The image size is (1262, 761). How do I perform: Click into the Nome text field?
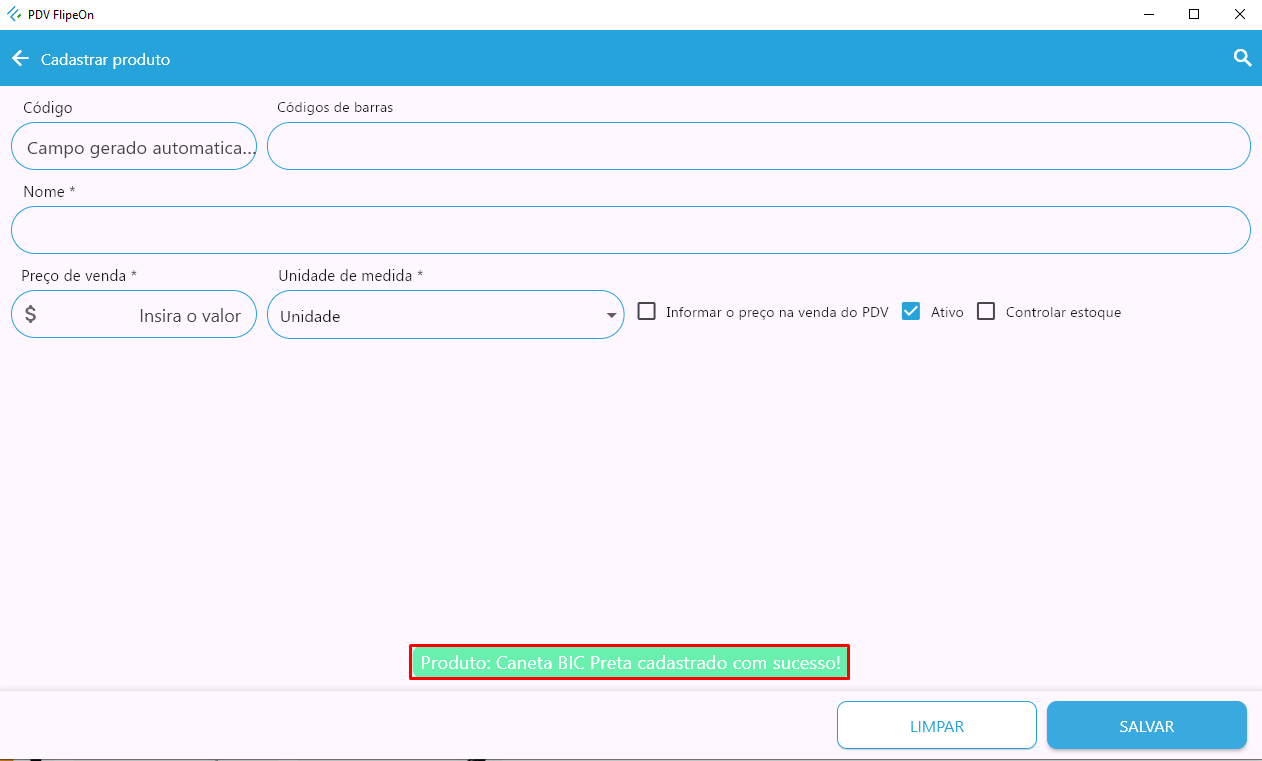(x=630, y=230)
